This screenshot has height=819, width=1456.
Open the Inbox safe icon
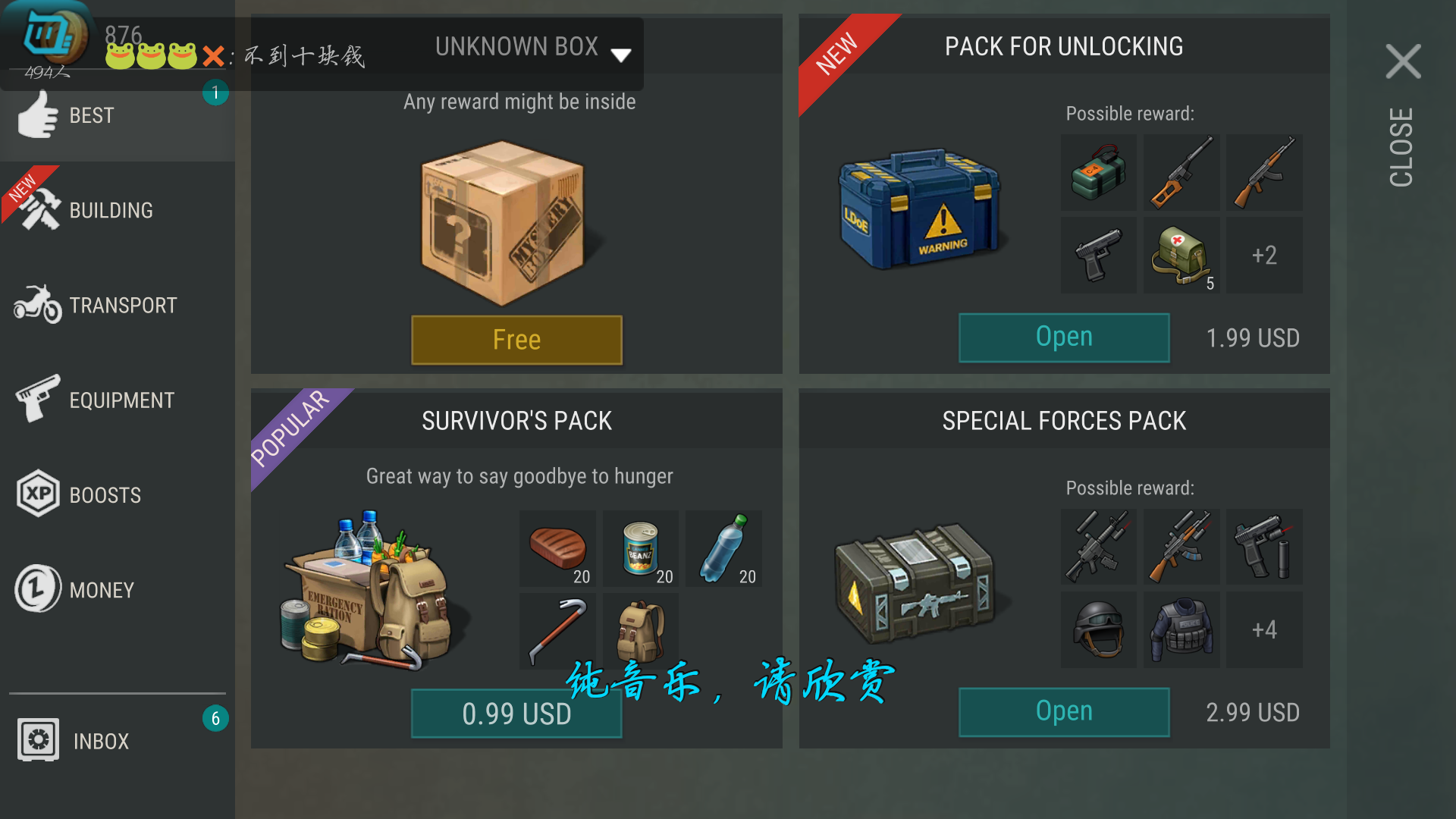pos(38,740)
